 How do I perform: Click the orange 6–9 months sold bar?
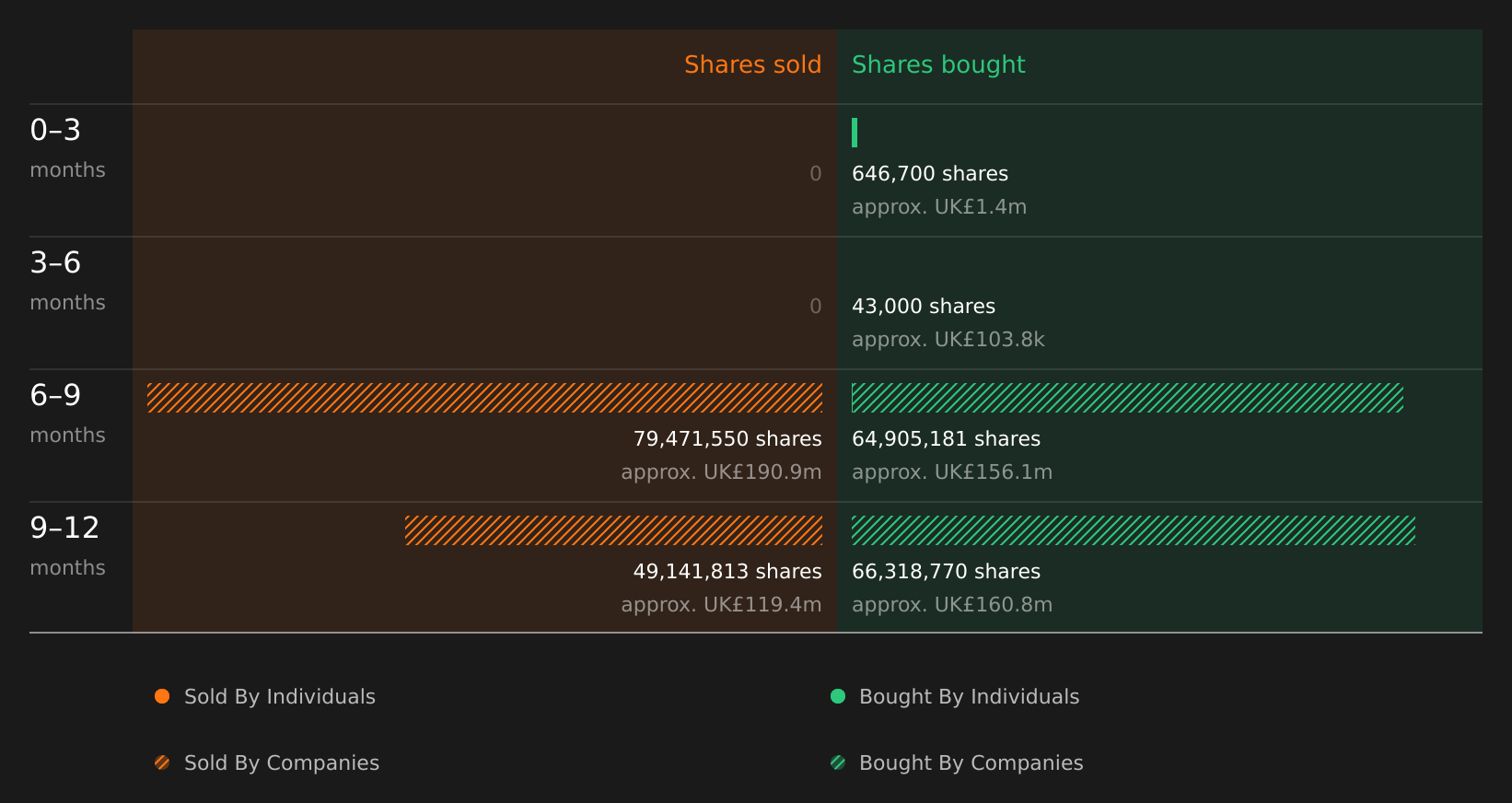(484, 398)
